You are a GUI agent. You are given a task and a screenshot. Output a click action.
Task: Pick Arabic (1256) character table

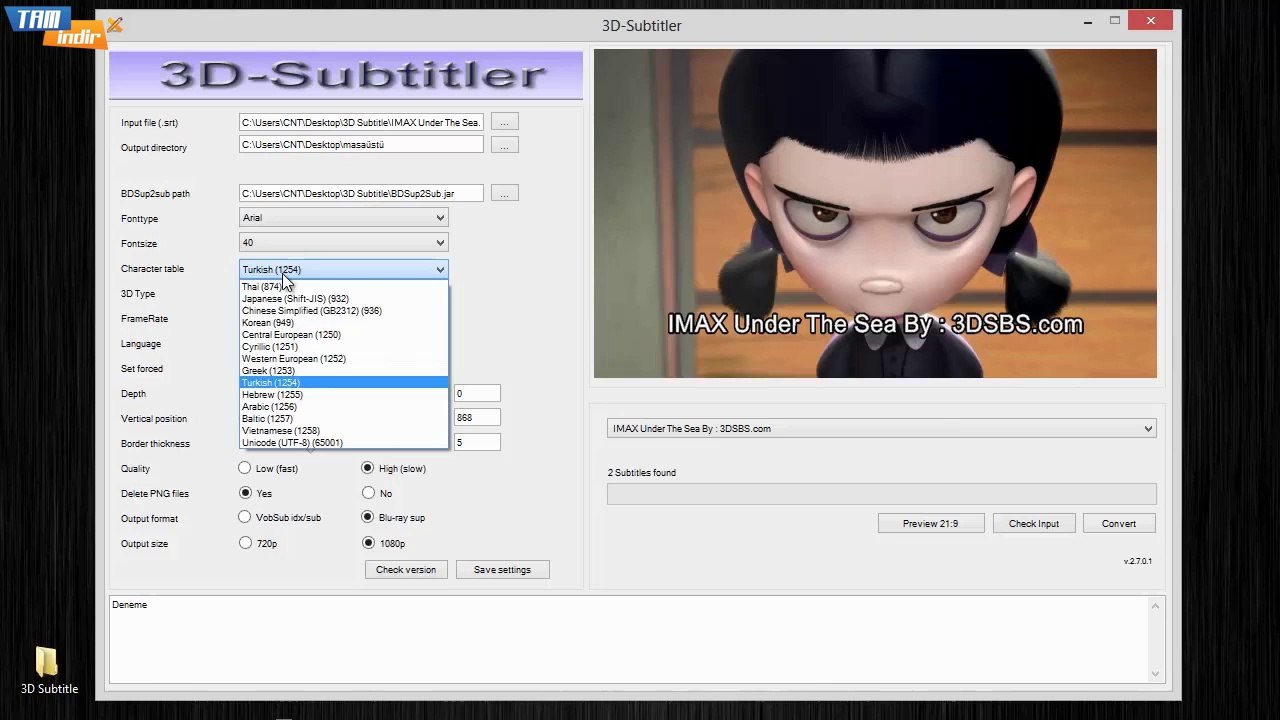(344, 407)
